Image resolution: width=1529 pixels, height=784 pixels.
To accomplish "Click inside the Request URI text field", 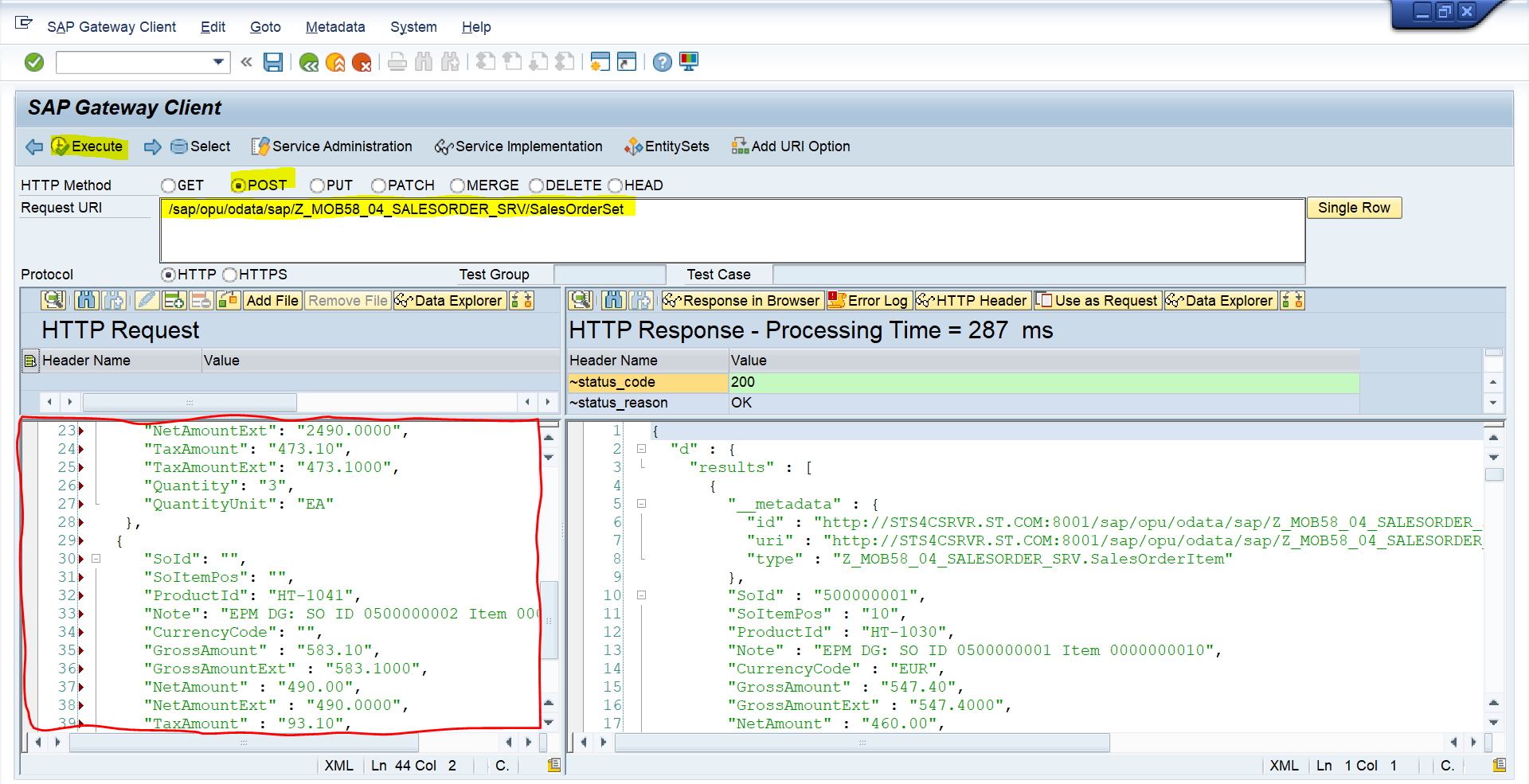I will [x=731, y=231].
